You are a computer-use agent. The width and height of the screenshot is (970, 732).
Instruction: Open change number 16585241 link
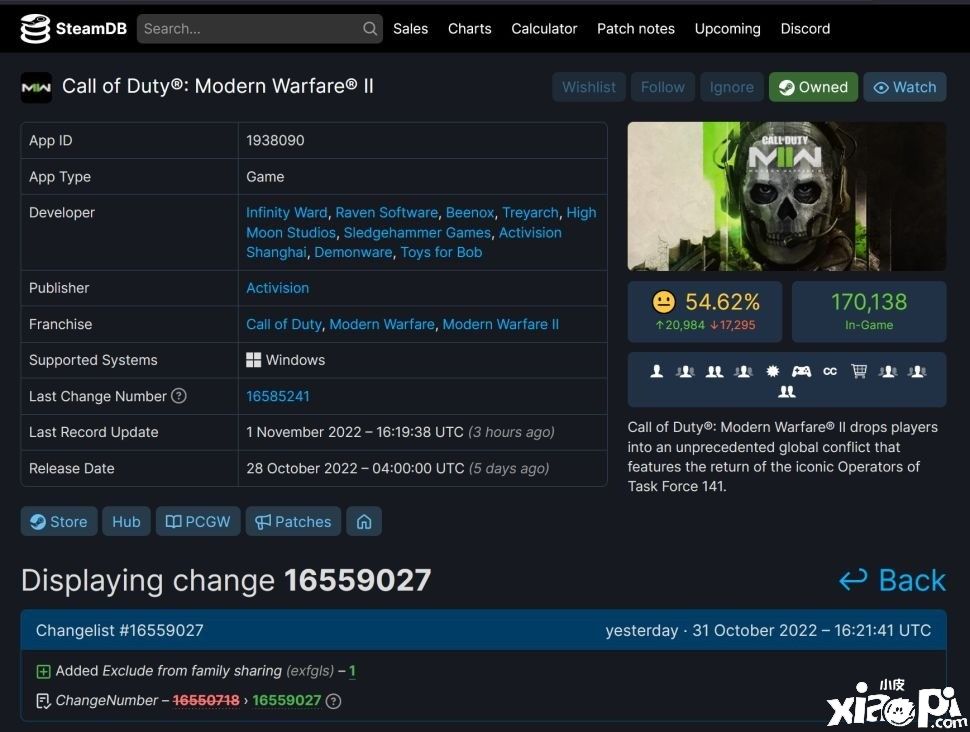pyautogui.click(x=278, y=396)
